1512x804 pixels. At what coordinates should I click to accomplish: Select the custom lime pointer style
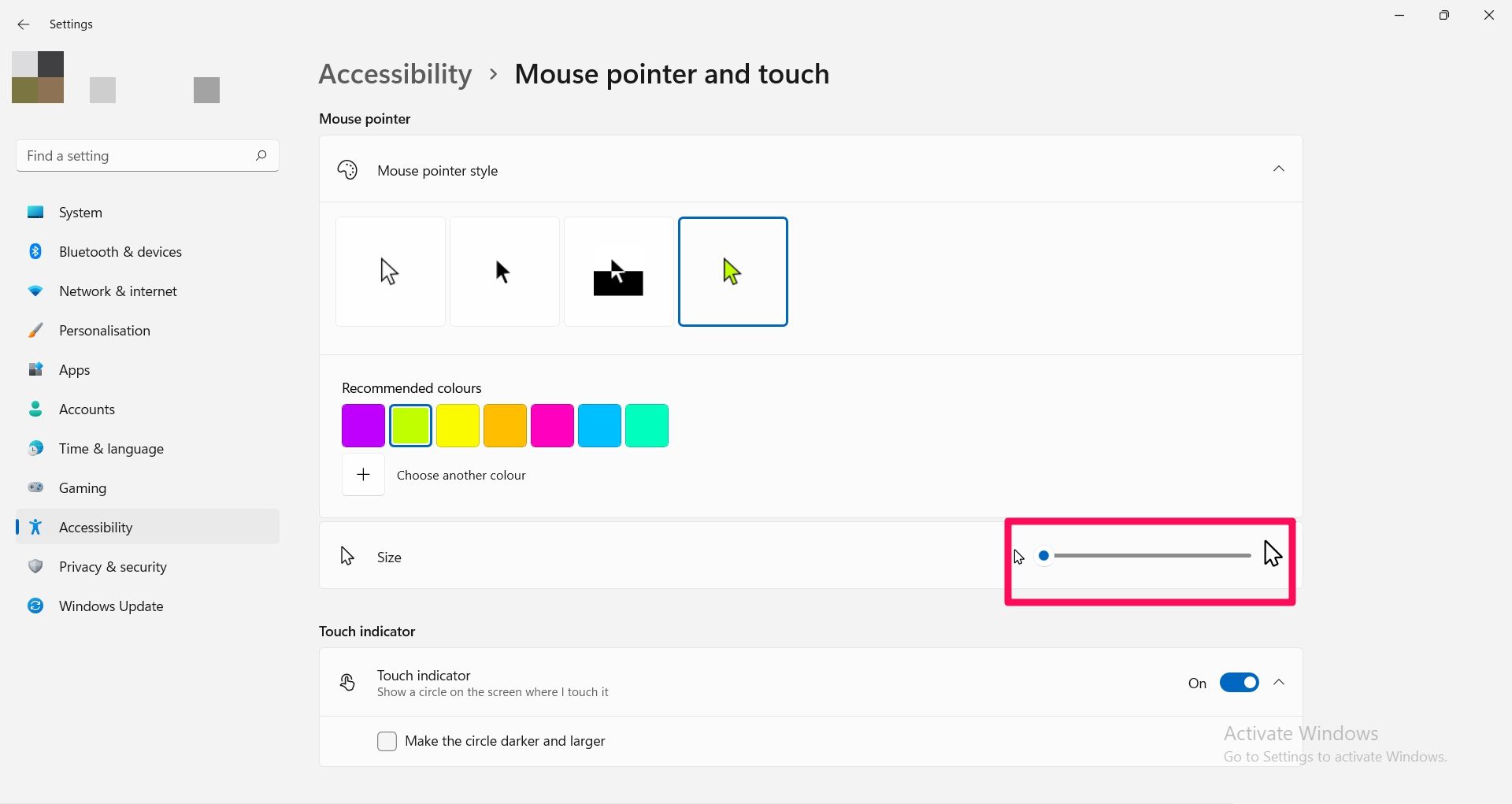pyautogui.click(x=732, y=272)
